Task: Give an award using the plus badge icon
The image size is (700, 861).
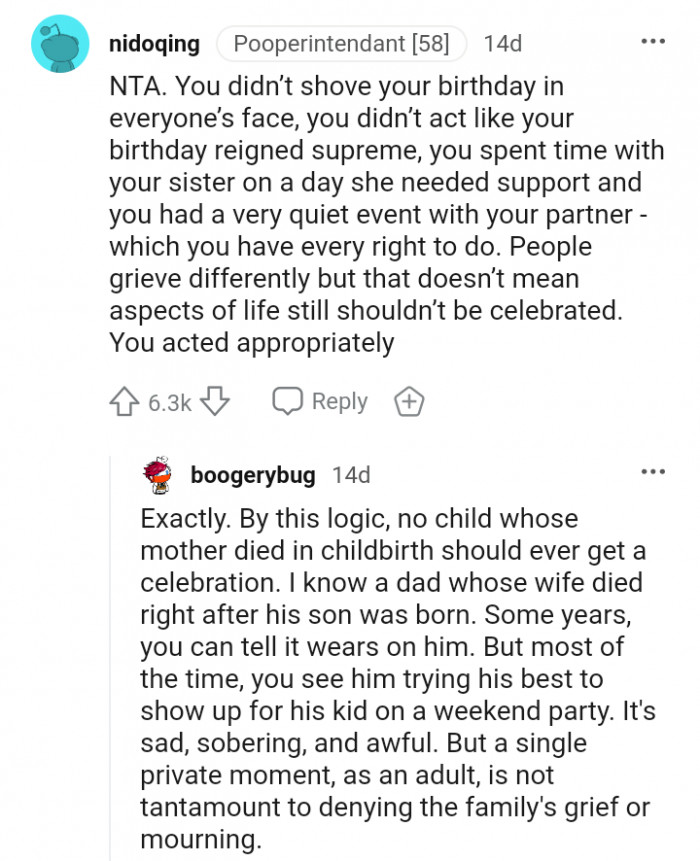Action: 409,402
